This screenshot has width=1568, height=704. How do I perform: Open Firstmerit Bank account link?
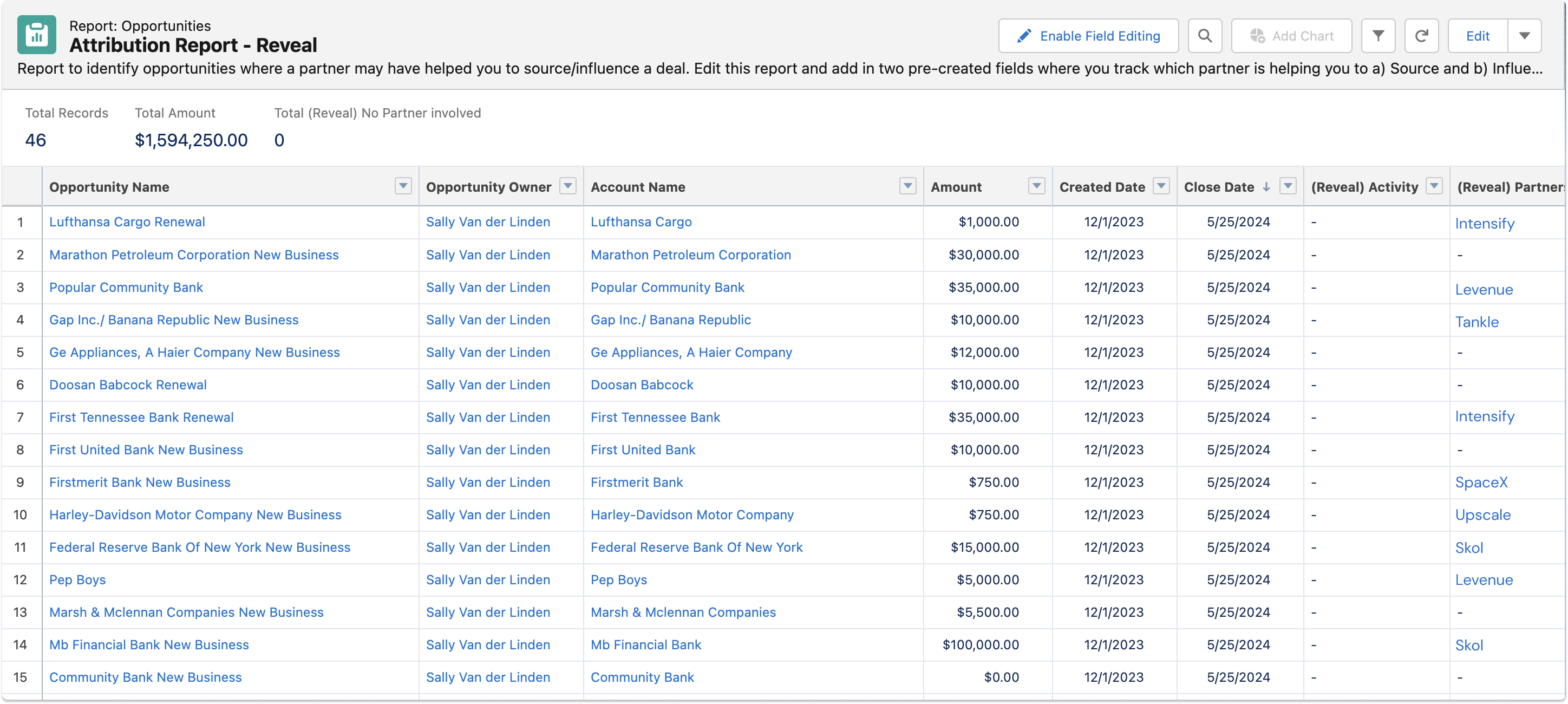pos(637,483)
